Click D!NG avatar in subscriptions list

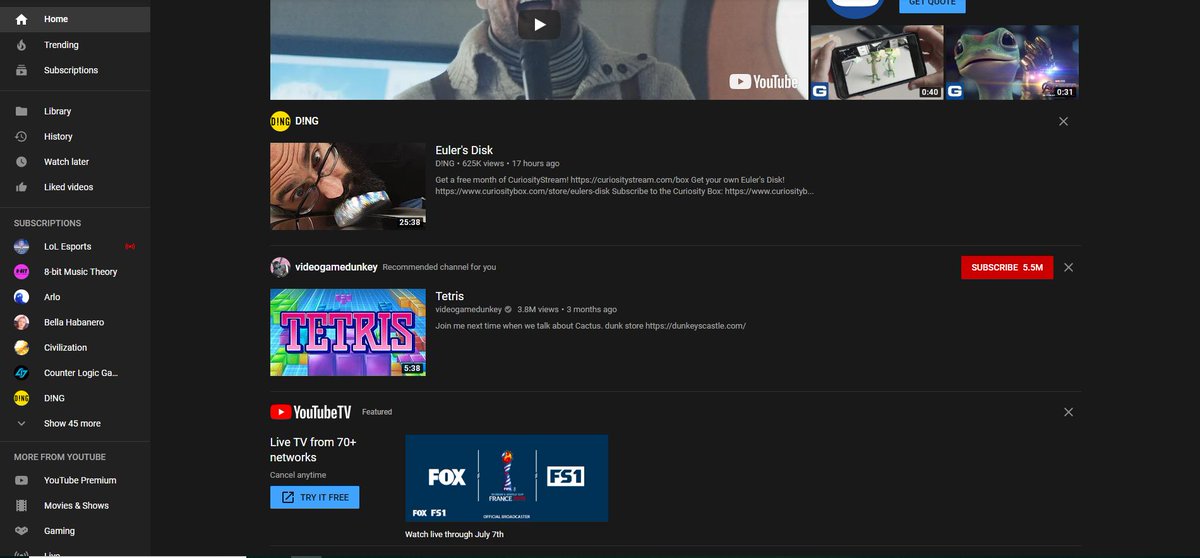tap(21, 398)
